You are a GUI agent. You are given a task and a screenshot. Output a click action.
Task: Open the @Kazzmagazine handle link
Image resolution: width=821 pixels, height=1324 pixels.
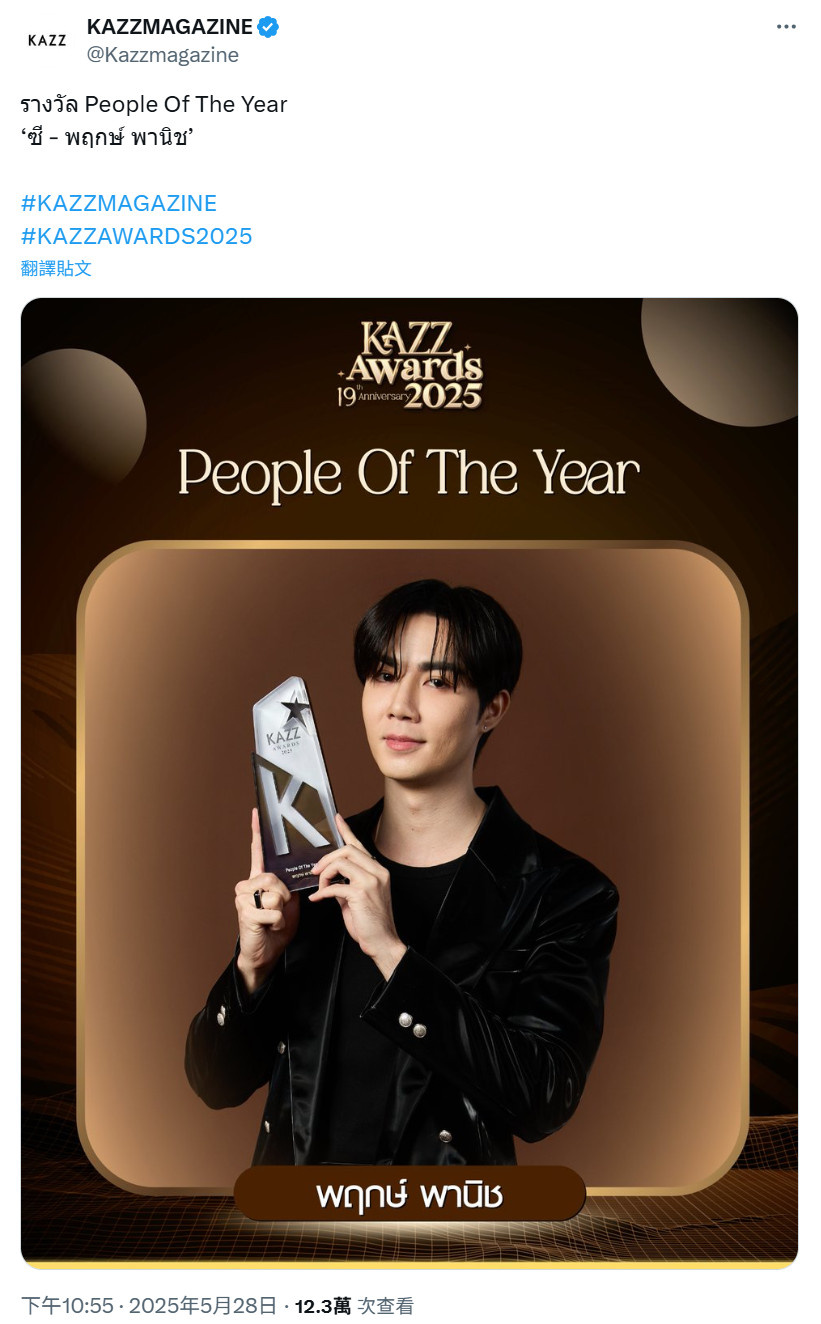click(163, 55)
